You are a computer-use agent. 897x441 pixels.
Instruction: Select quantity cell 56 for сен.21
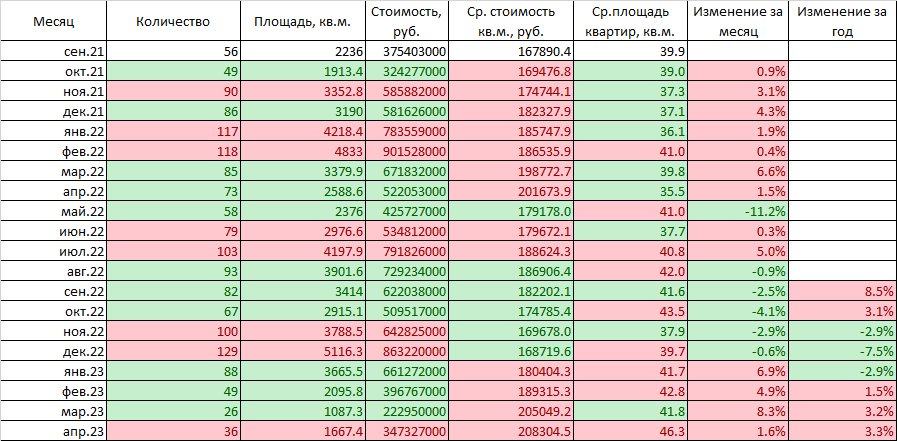(173, 52)
